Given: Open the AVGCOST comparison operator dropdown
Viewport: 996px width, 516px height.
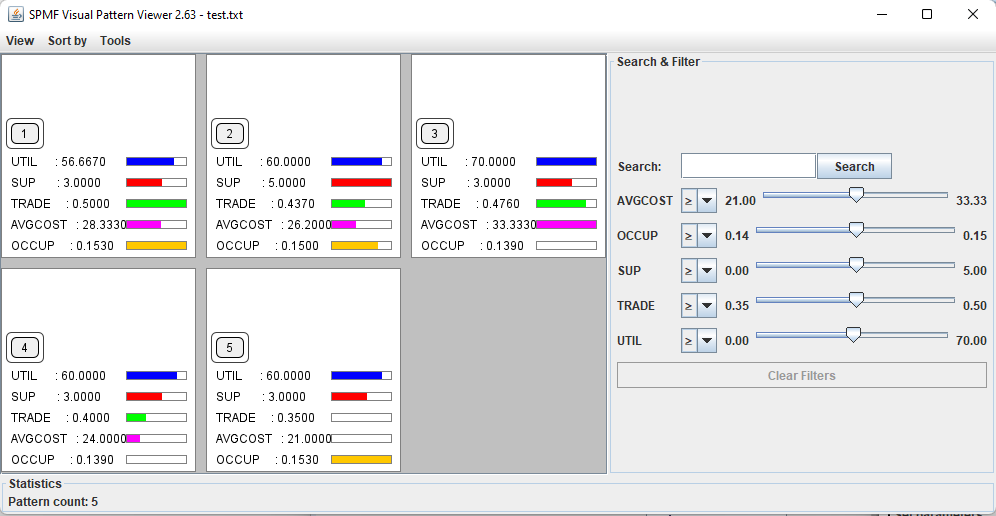Looking at the screenshot, I should 698,200.
